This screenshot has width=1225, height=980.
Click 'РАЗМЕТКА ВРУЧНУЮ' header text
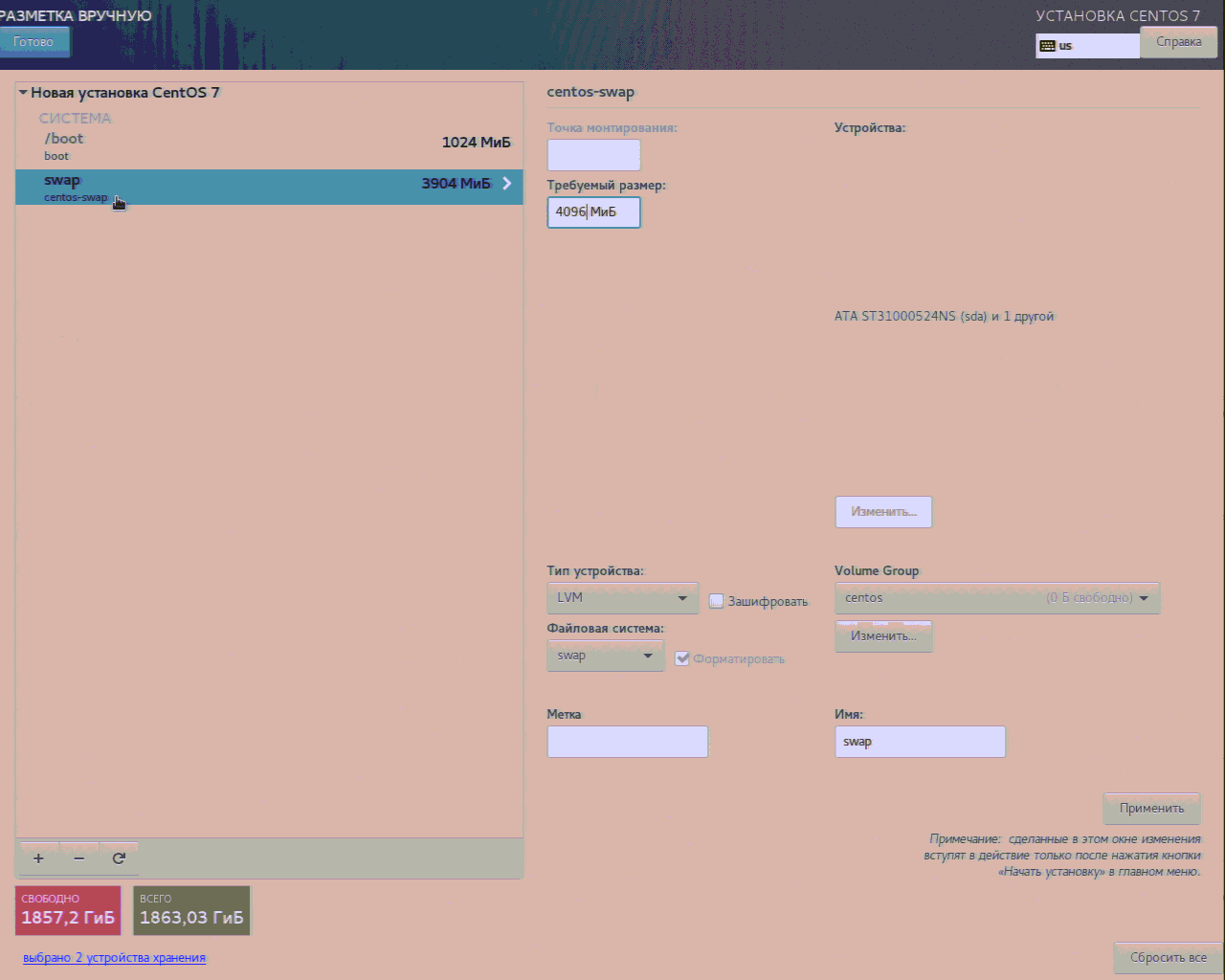click(76, 16)
